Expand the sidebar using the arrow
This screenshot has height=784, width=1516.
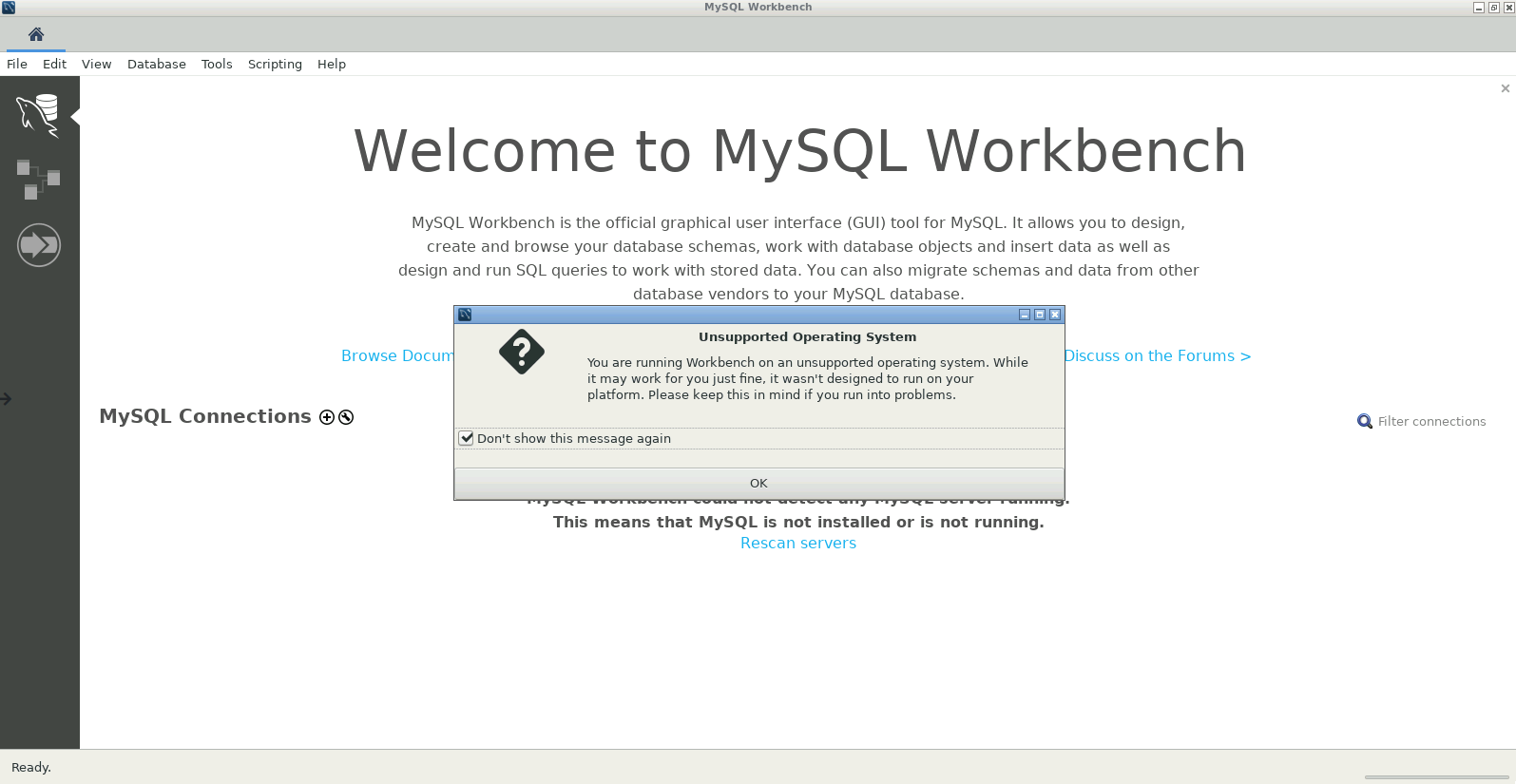tap(6, 399)
